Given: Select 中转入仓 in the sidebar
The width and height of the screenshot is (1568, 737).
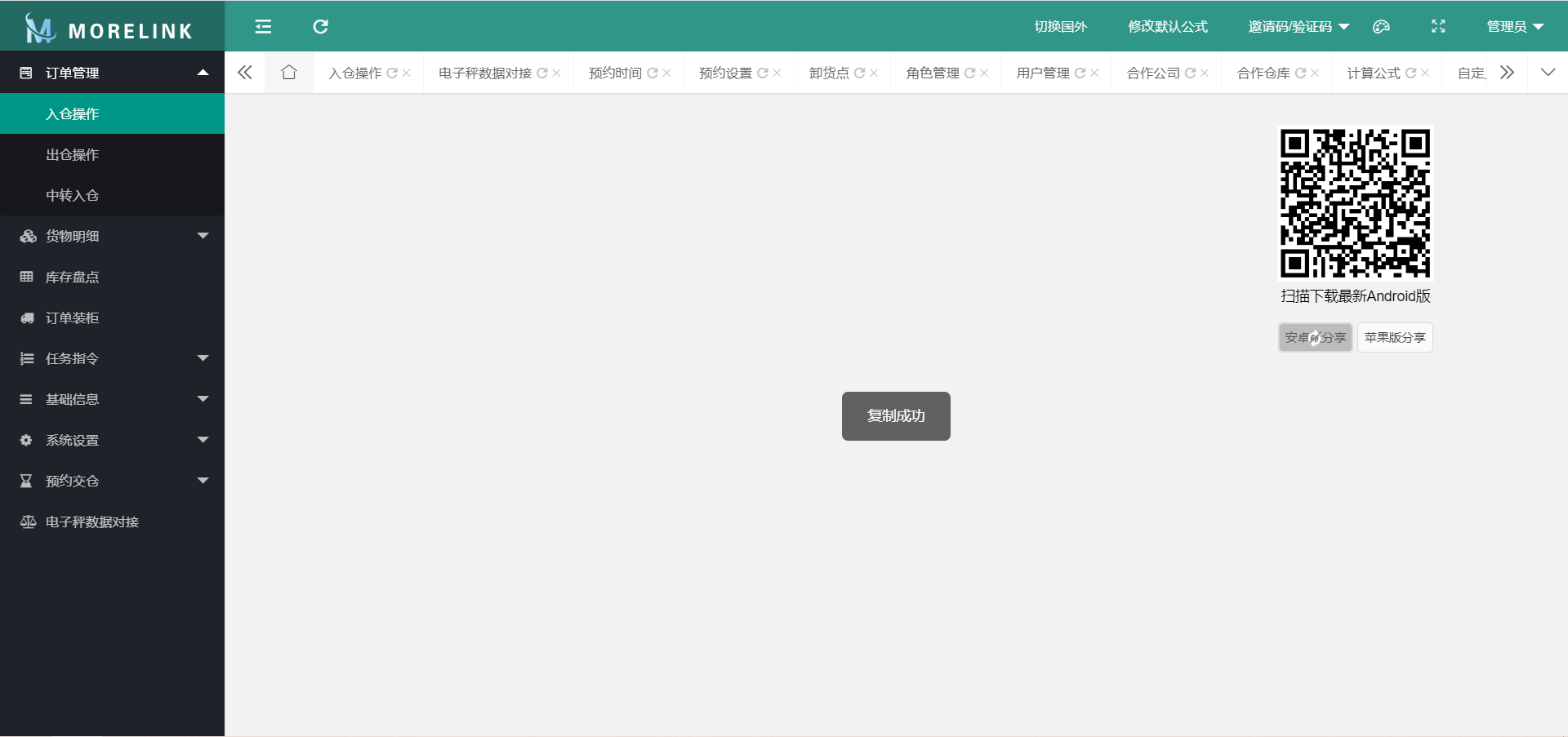Looking at the screenshot, I should pos(112,195).
